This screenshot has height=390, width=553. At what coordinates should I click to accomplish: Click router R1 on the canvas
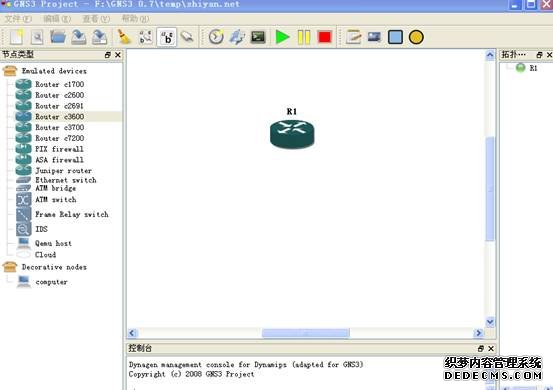(x=292, y=134)
